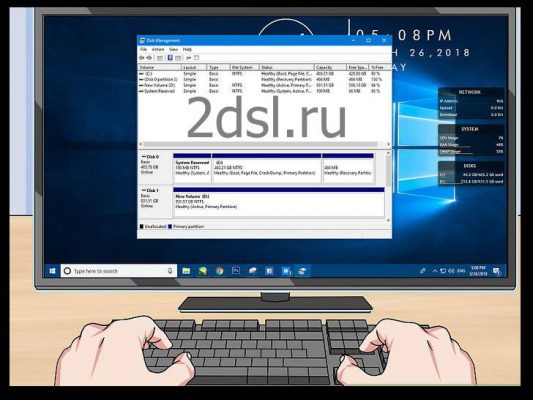Open the green app icon on taskbar
Viewport: 533px width, 400px height.
pos(203,271)
